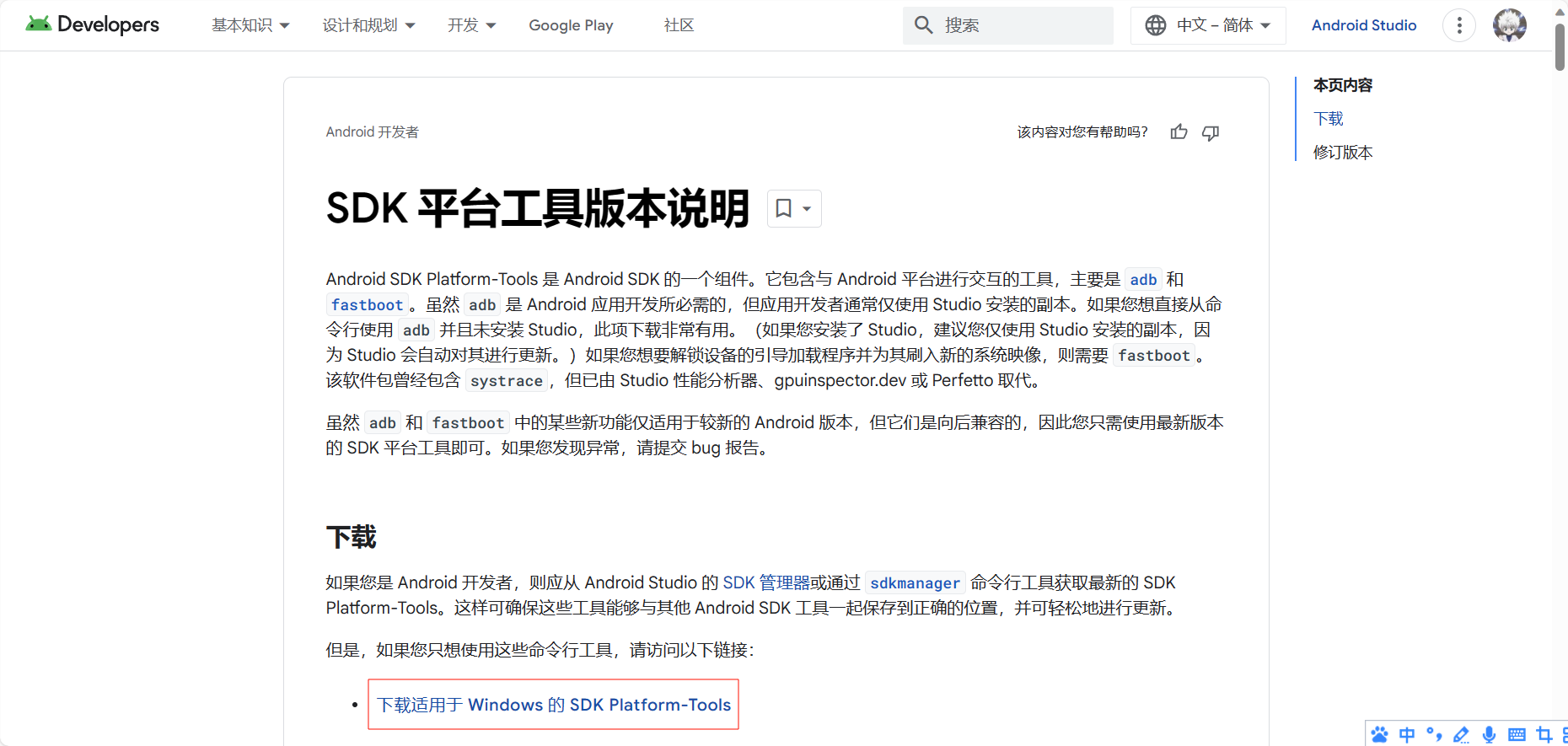This screenshot has width=1568, height=746.
Task: Open the user profile avatar
Action: (x=1509, y=25)
